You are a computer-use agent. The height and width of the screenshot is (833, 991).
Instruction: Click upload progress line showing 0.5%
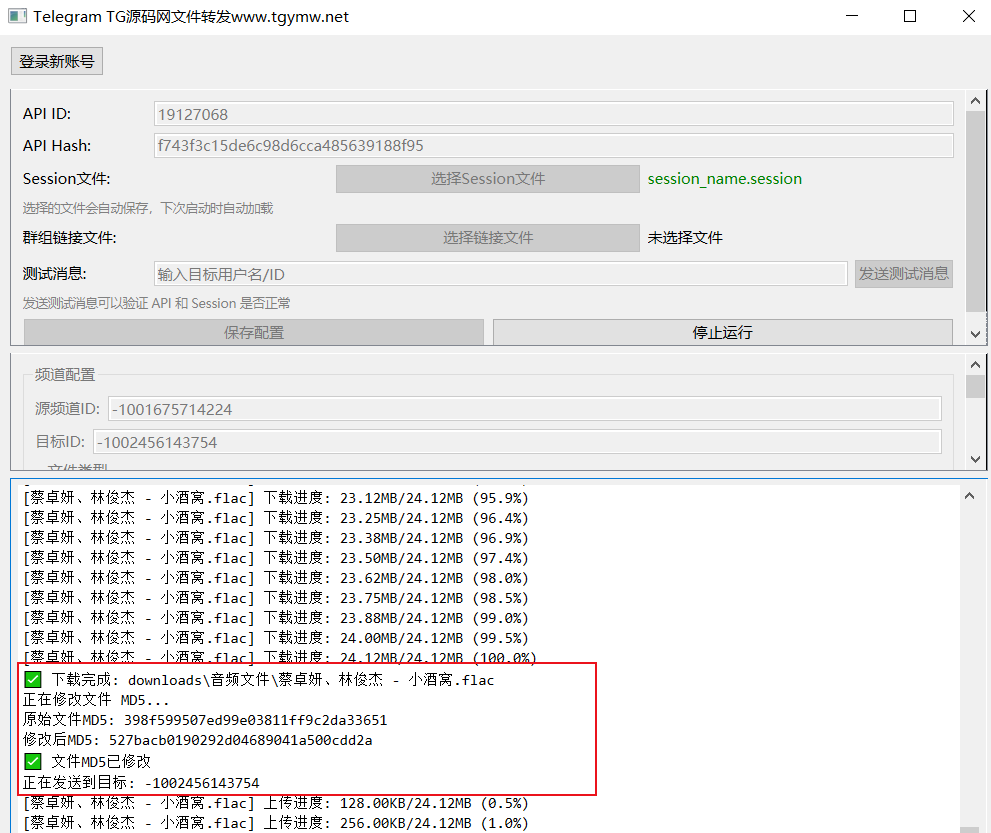(276, 803)
